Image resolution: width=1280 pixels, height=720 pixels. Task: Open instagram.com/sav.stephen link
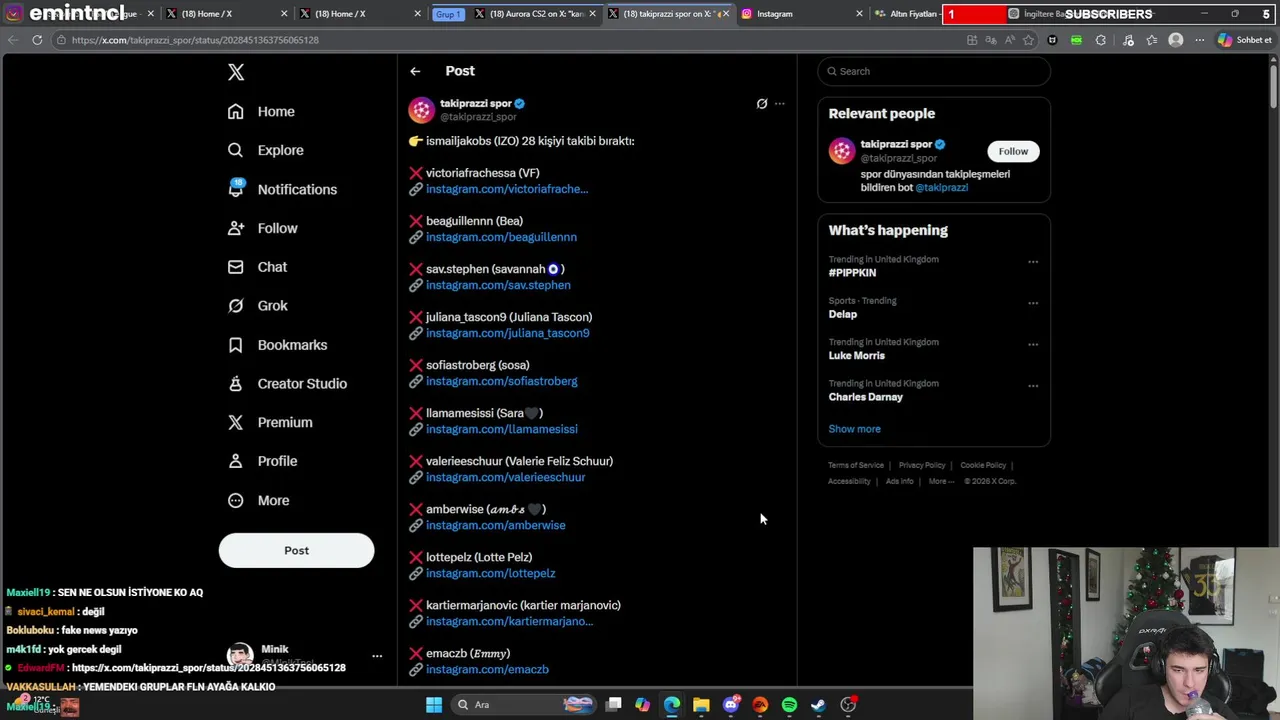click(x=498, y=285)
